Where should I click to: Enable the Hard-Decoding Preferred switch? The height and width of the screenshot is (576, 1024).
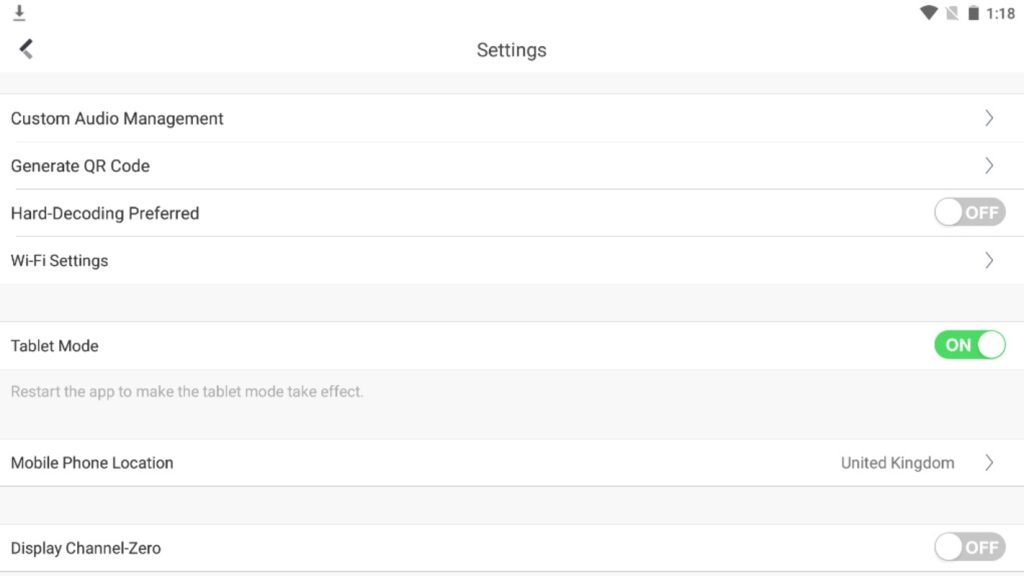tap(969, 212)
